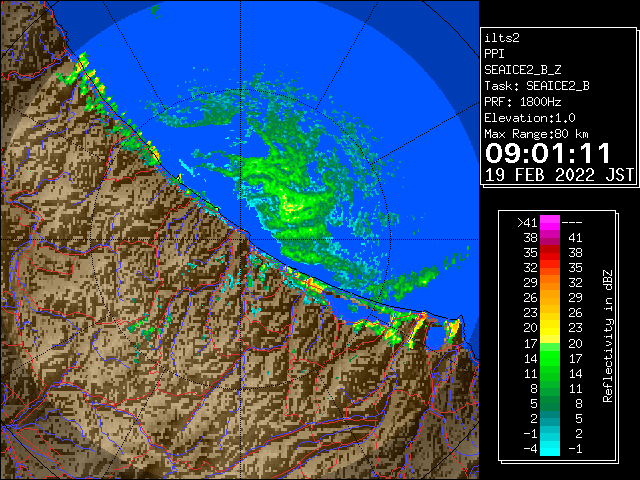
Task: Pick the magenta swatch for above 41 dBZ
Action: click(550, 223)
